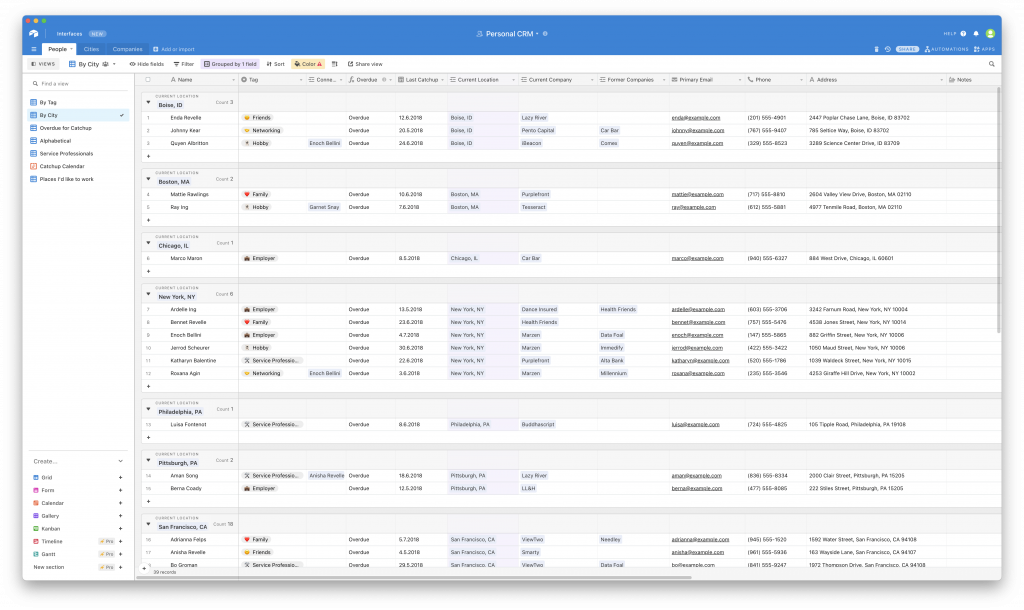The image size is (1024, 610).
Task: Switch to the Cities tab
Action: tap(91, 49)
